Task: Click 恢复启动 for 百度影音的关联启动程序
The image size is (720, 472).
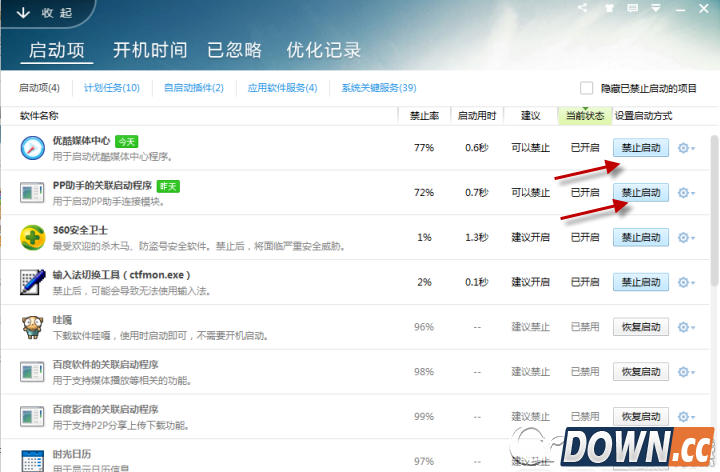Action: click(x=641, y=416)
